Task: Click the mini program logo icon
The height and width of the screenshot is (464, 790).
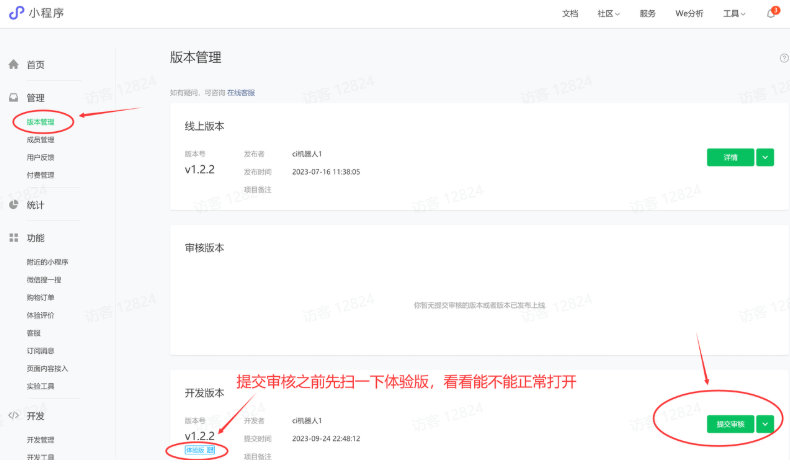Action: point(17,13)
